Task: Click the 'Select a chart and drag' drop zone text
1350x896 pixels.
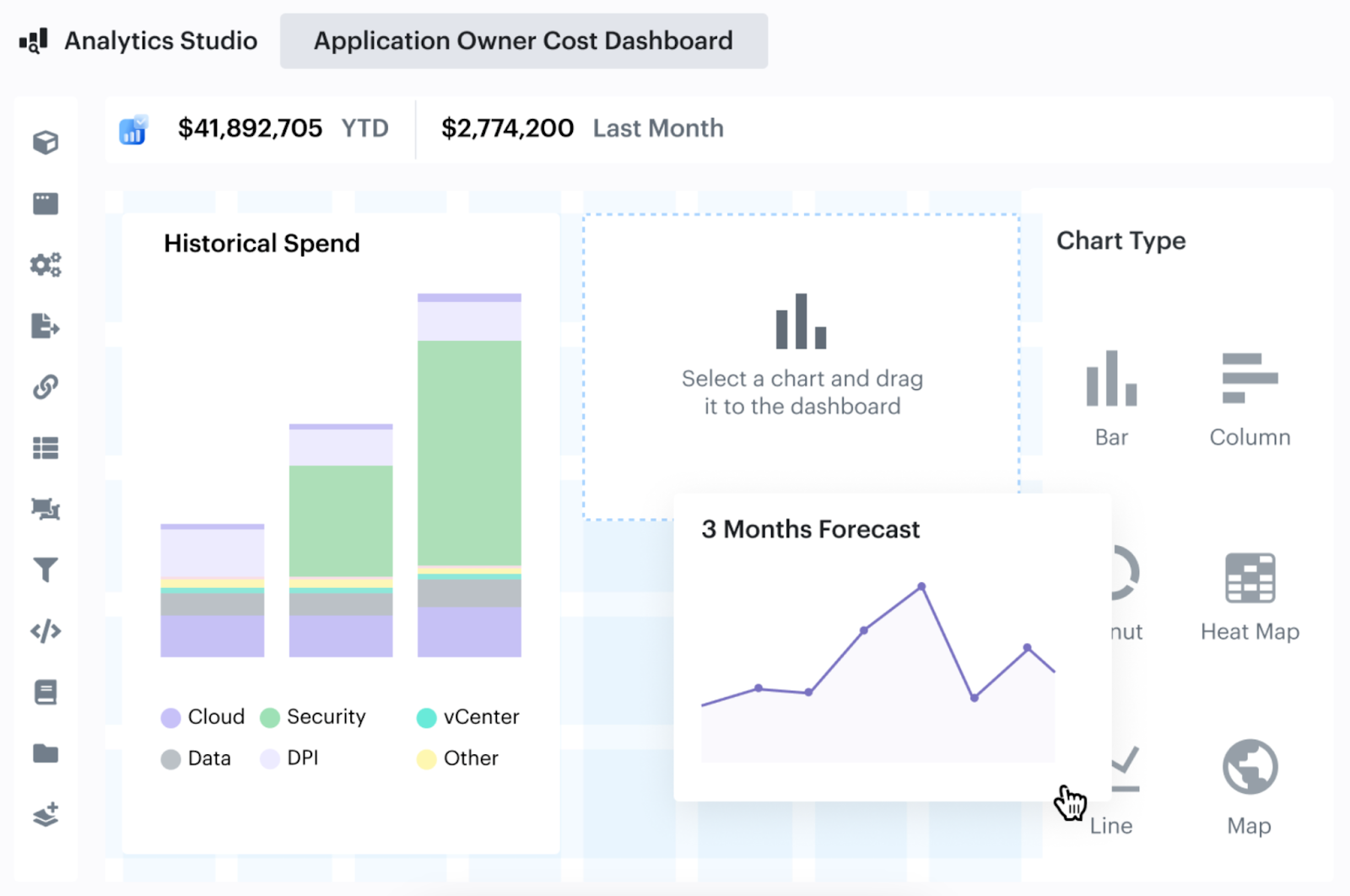Action: tap(802, 392)
